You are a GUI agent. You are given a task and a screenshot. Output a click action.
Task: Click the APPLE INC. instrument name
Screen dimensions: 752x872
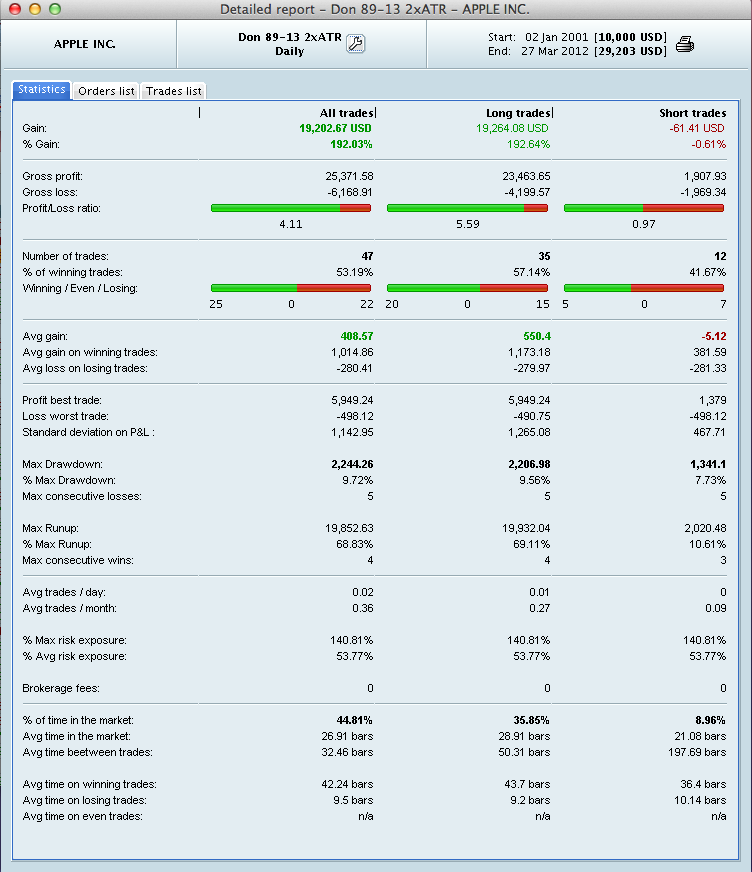click(x=85, y=44)
